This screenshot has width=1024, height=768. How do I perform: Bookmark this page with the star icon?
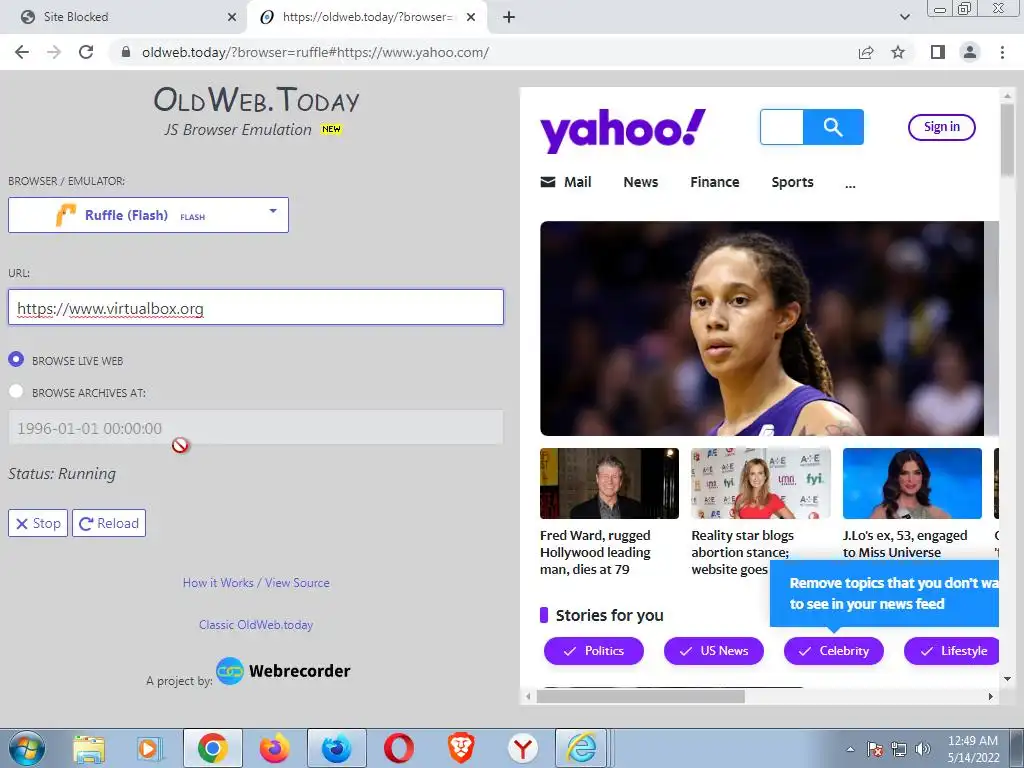898,52
